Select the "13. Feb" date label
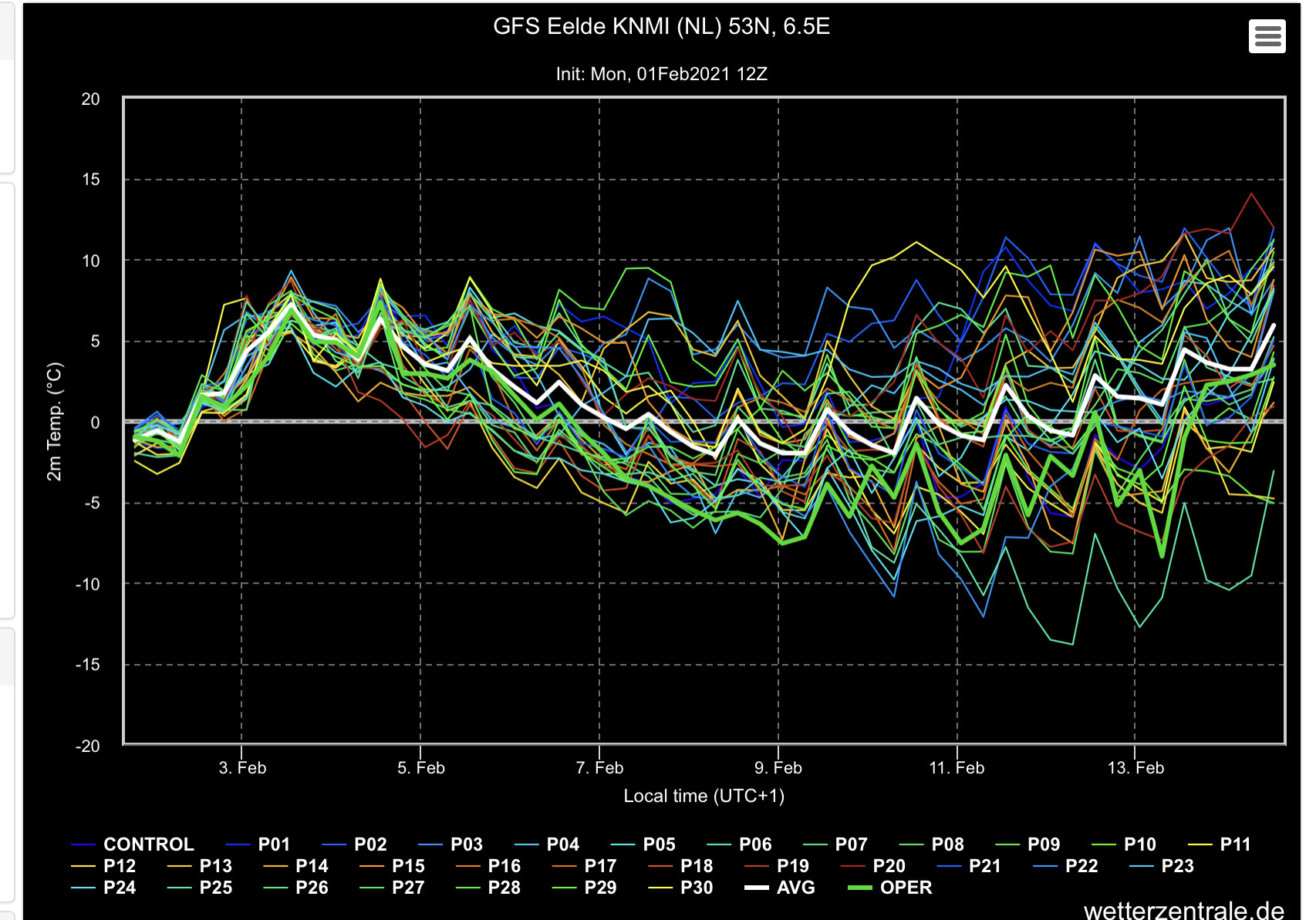The width and height of the screenshot is (1316, 920). point(1135,768)
